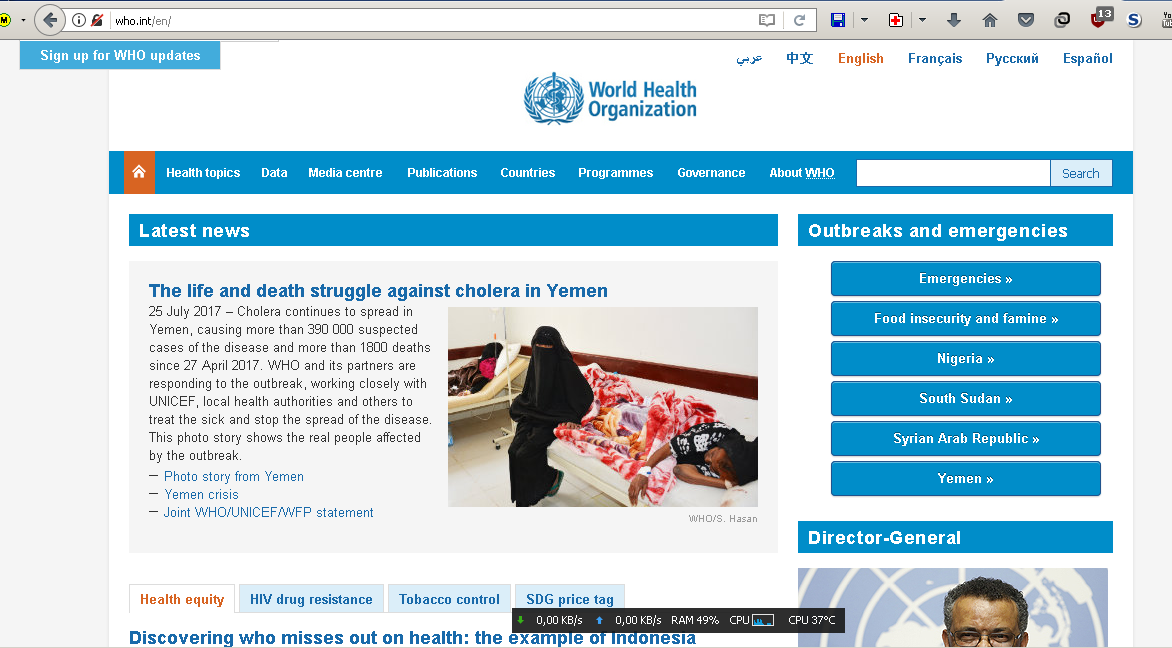This screenshot has height=648, width=1172.
Task: Open uBlock shield icon with 13 badge
Action: click(x=1099, y=19)
